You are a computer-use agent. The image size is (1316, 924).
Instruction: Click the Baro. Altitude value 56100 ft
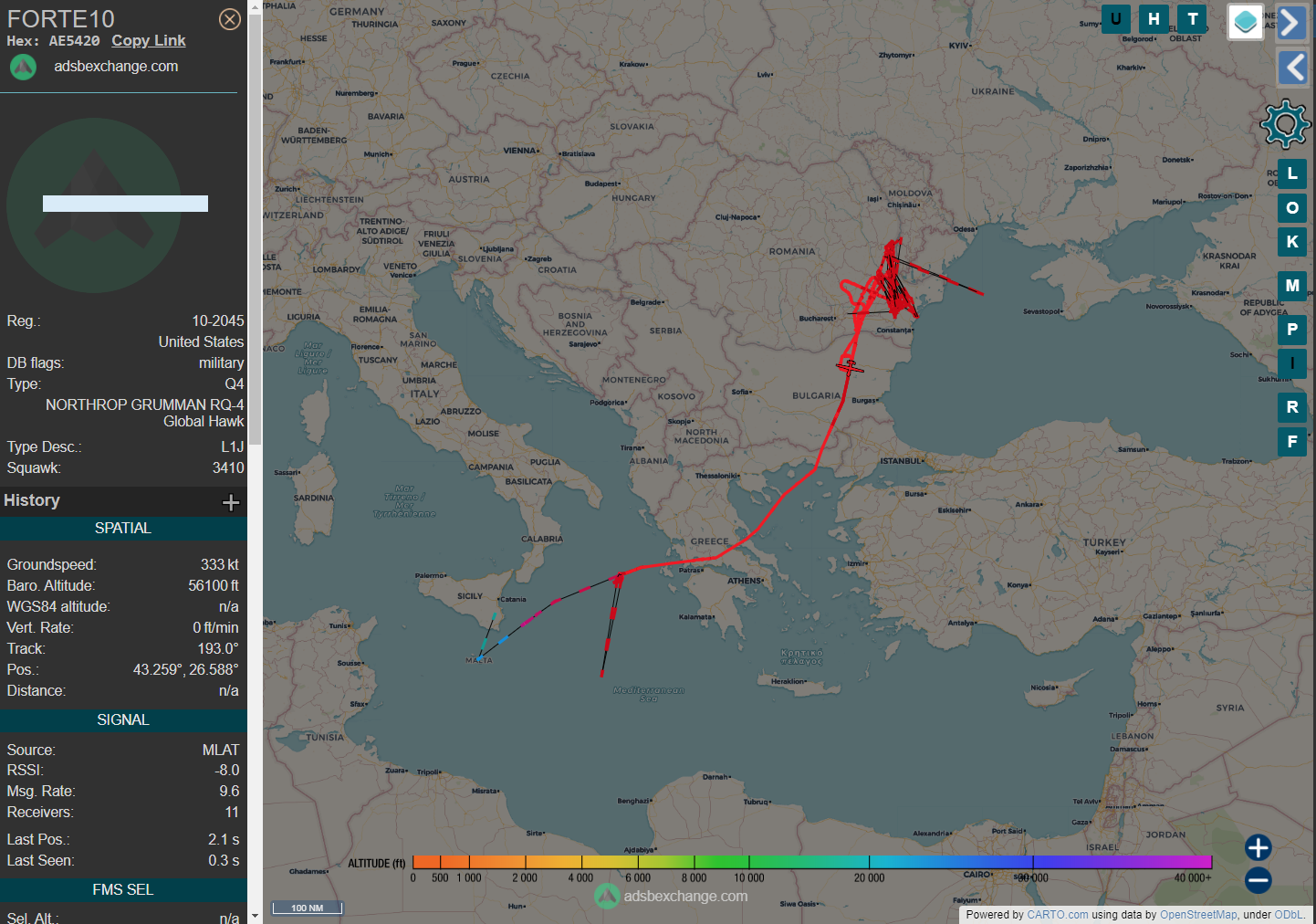(x=214, y=586)
